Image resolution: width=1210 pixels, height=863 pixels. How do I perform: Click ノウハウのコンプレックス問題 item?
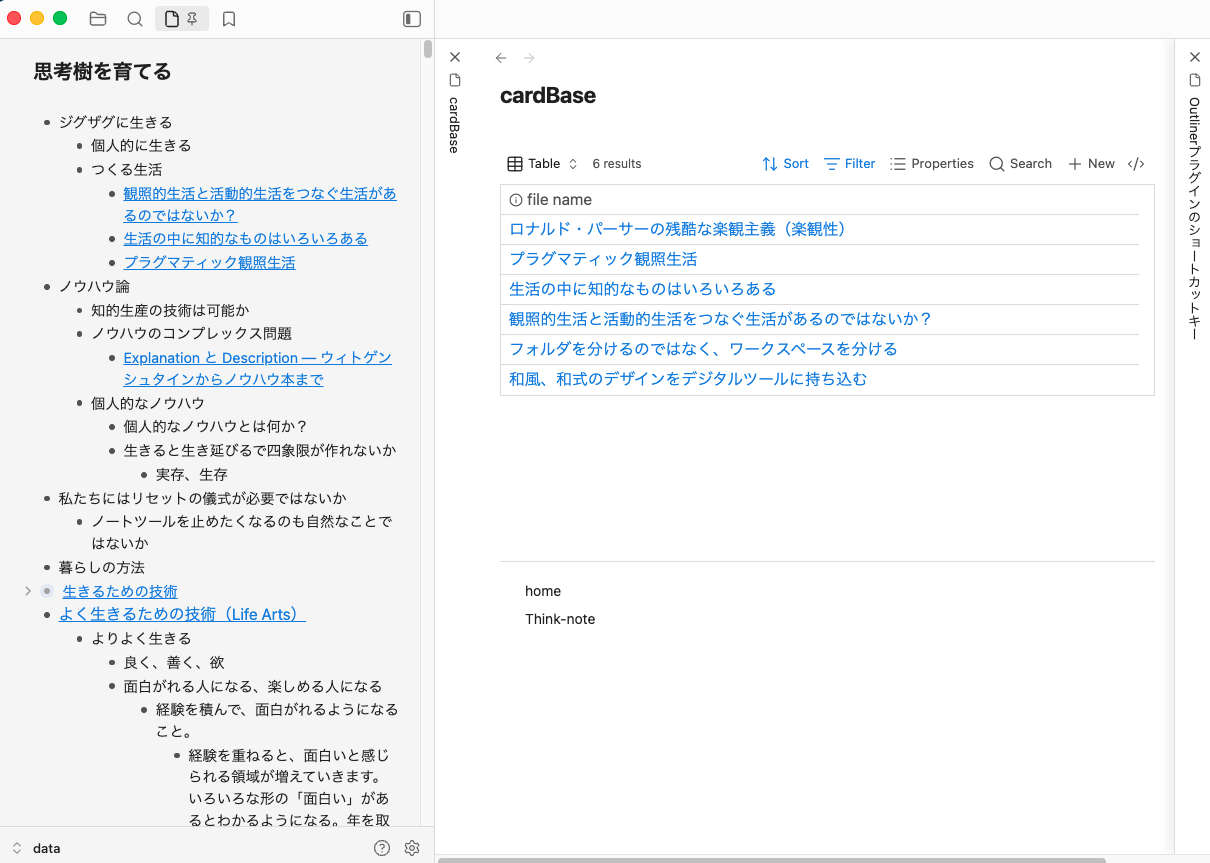pos(192,333)
